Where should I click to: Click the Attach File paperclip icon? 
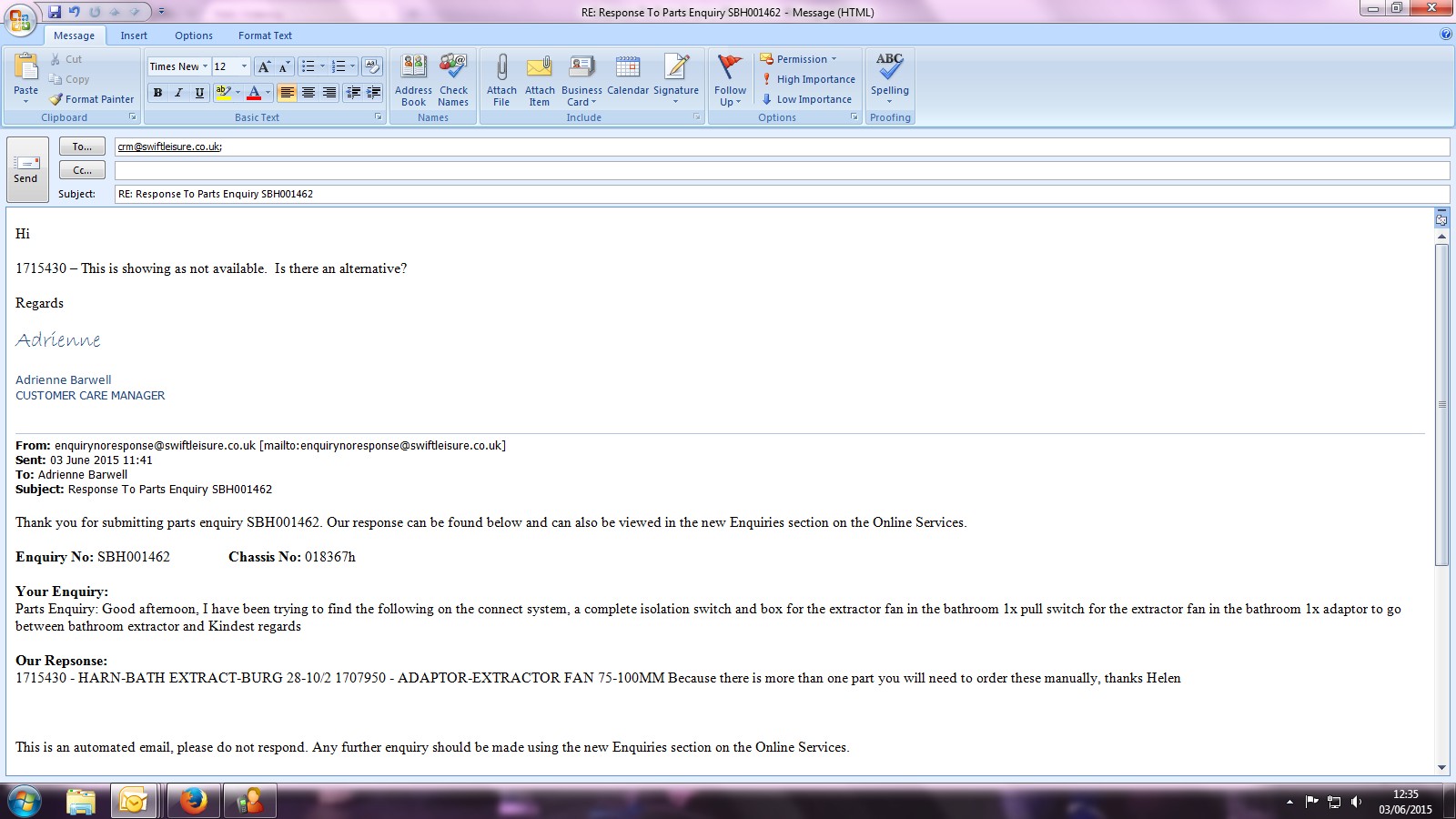[x=501, y=68]
